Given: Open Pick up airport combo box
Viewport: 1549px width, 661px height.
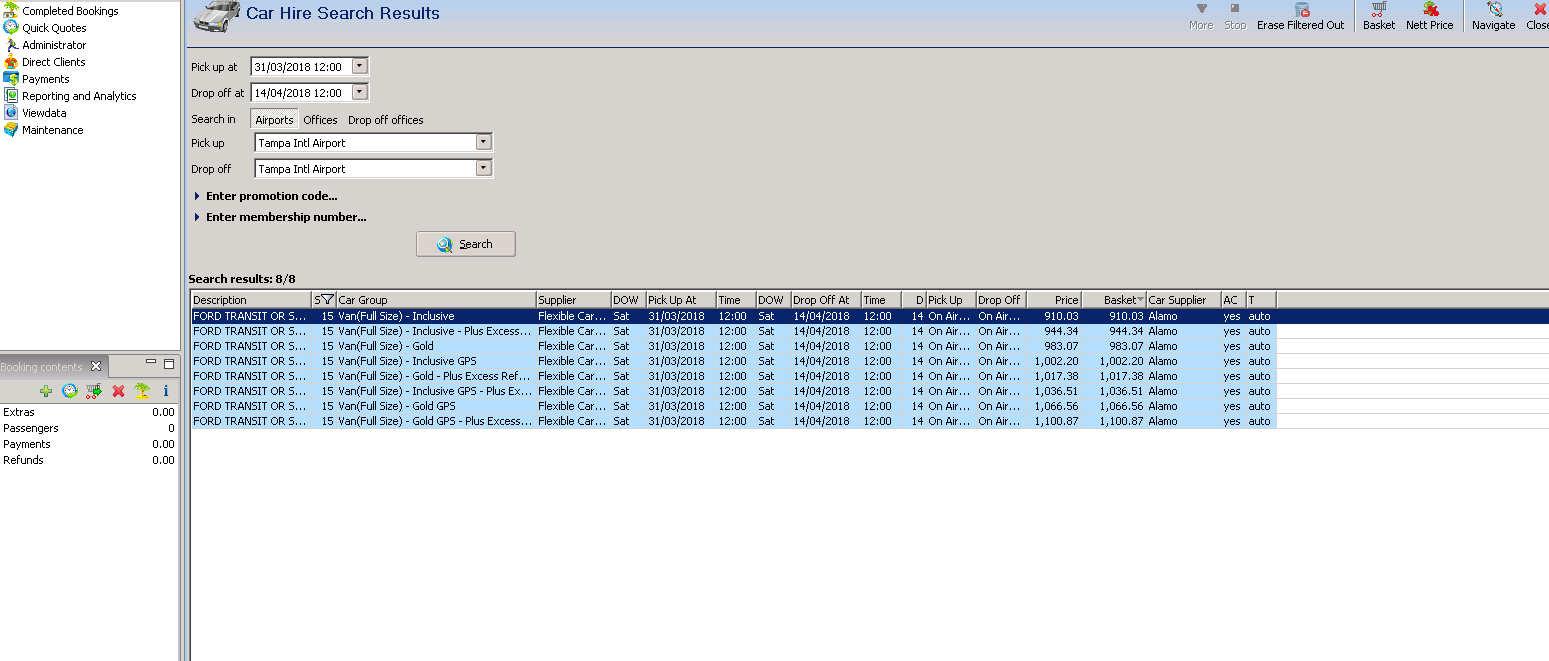Looking at the screenshot, I should pos(483,142).
